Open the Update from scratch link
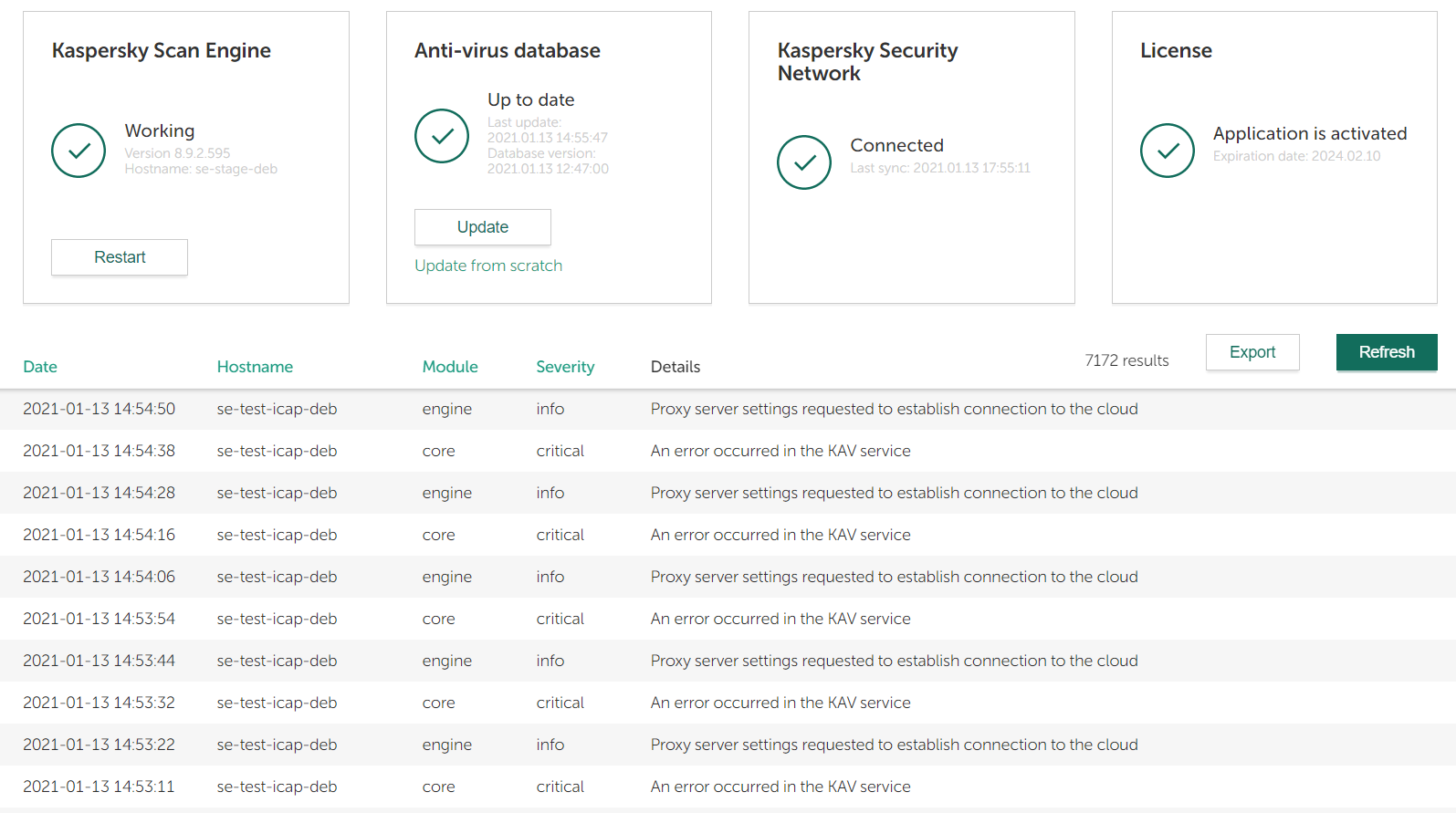 [488, 266]
